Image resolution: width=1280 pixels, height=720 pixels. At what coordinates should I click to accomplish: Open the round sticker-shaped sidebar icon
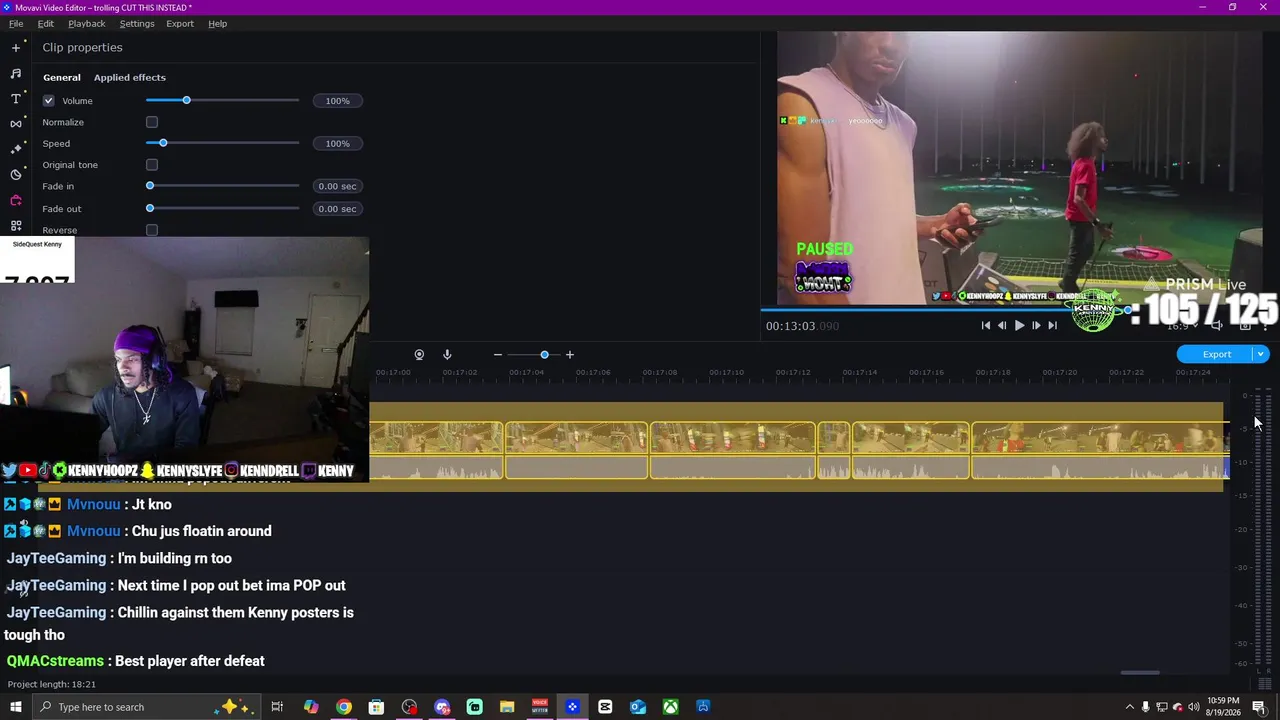(x=16, y=174)
